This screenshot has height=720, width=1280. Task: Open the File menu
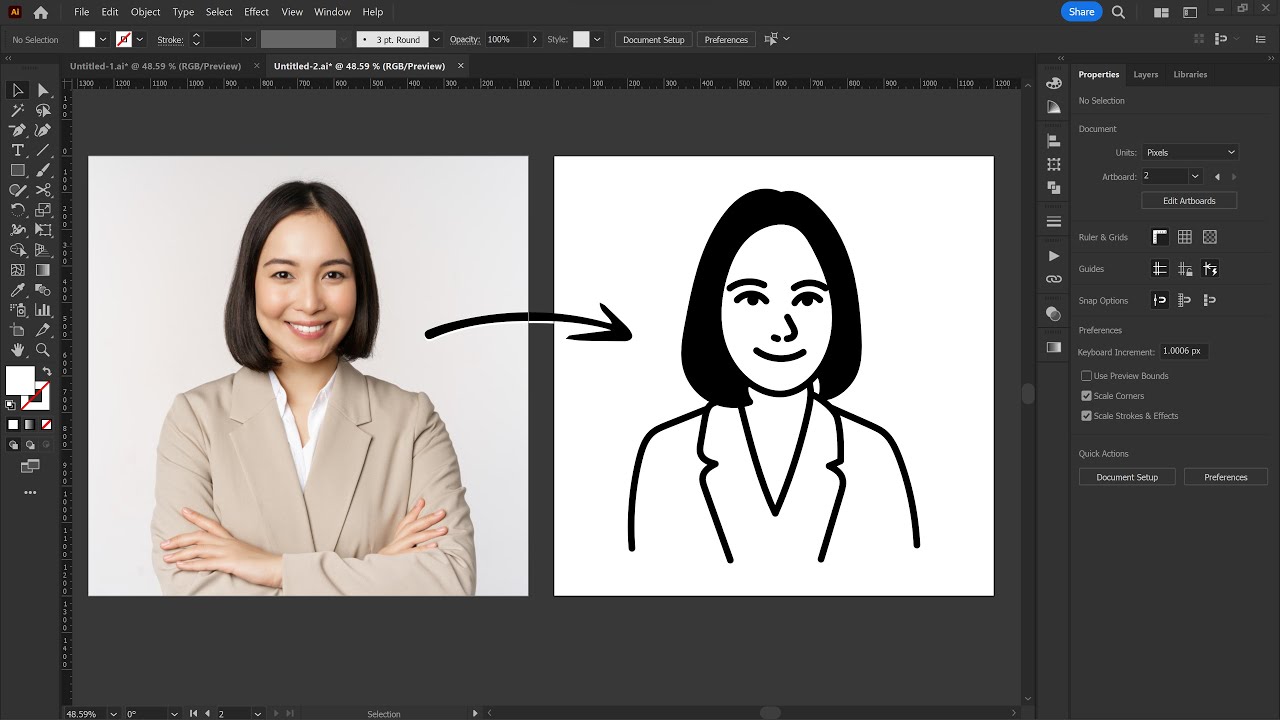point(81,12)
